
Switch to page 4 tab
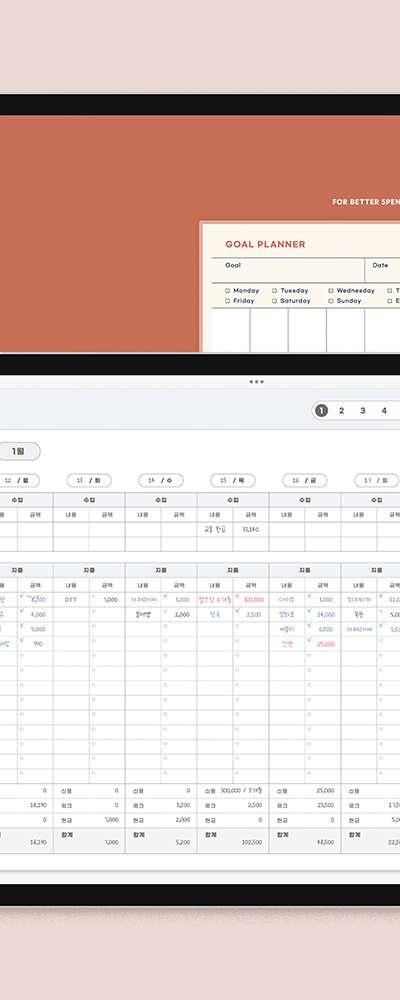click(x=383, y=411)
